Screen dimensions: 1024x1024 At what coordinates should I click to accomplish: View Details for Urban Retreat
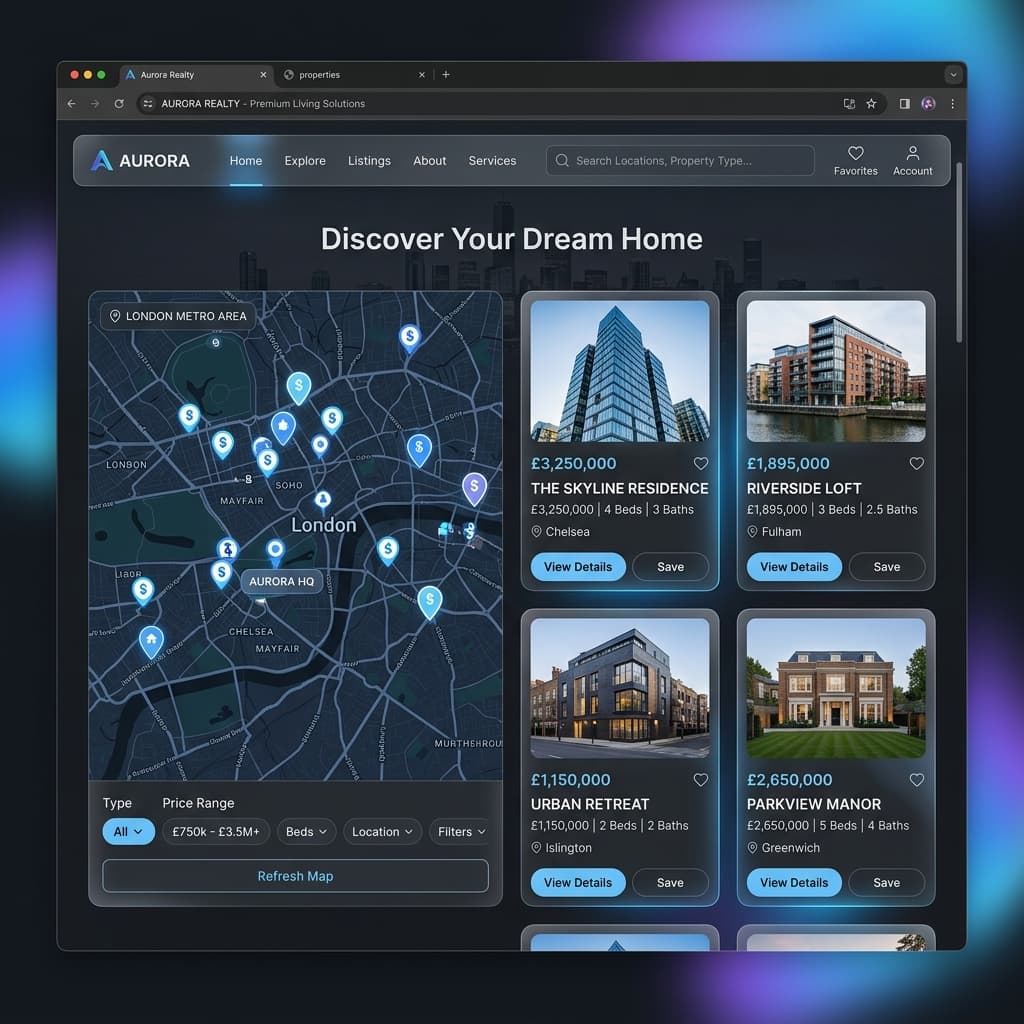point(578,883)
